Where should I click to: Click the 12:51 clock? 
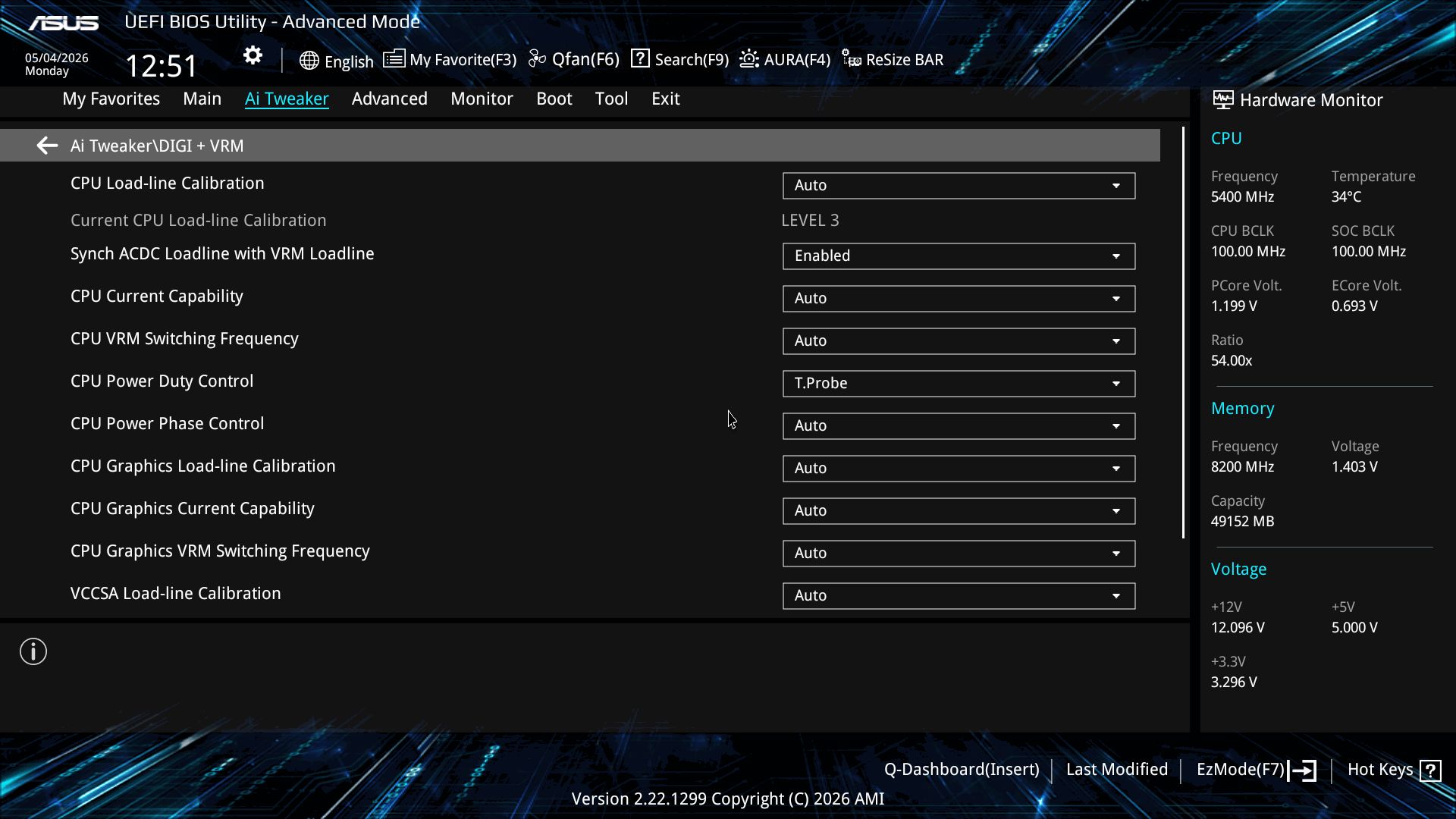[161, 66]
